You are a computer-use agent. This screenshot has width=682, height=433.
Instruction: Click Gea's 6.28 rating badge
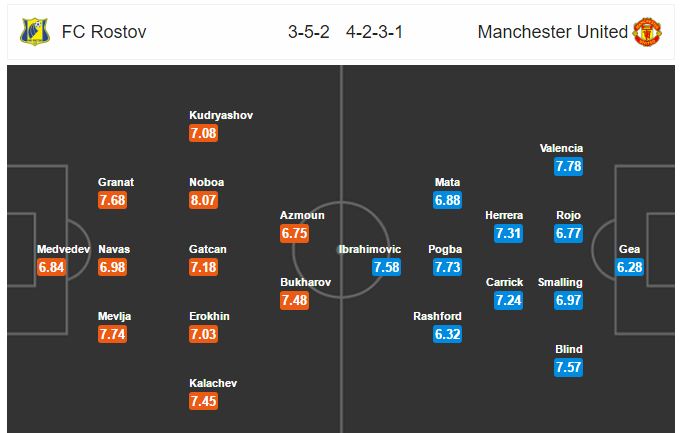tap(630, 267)
